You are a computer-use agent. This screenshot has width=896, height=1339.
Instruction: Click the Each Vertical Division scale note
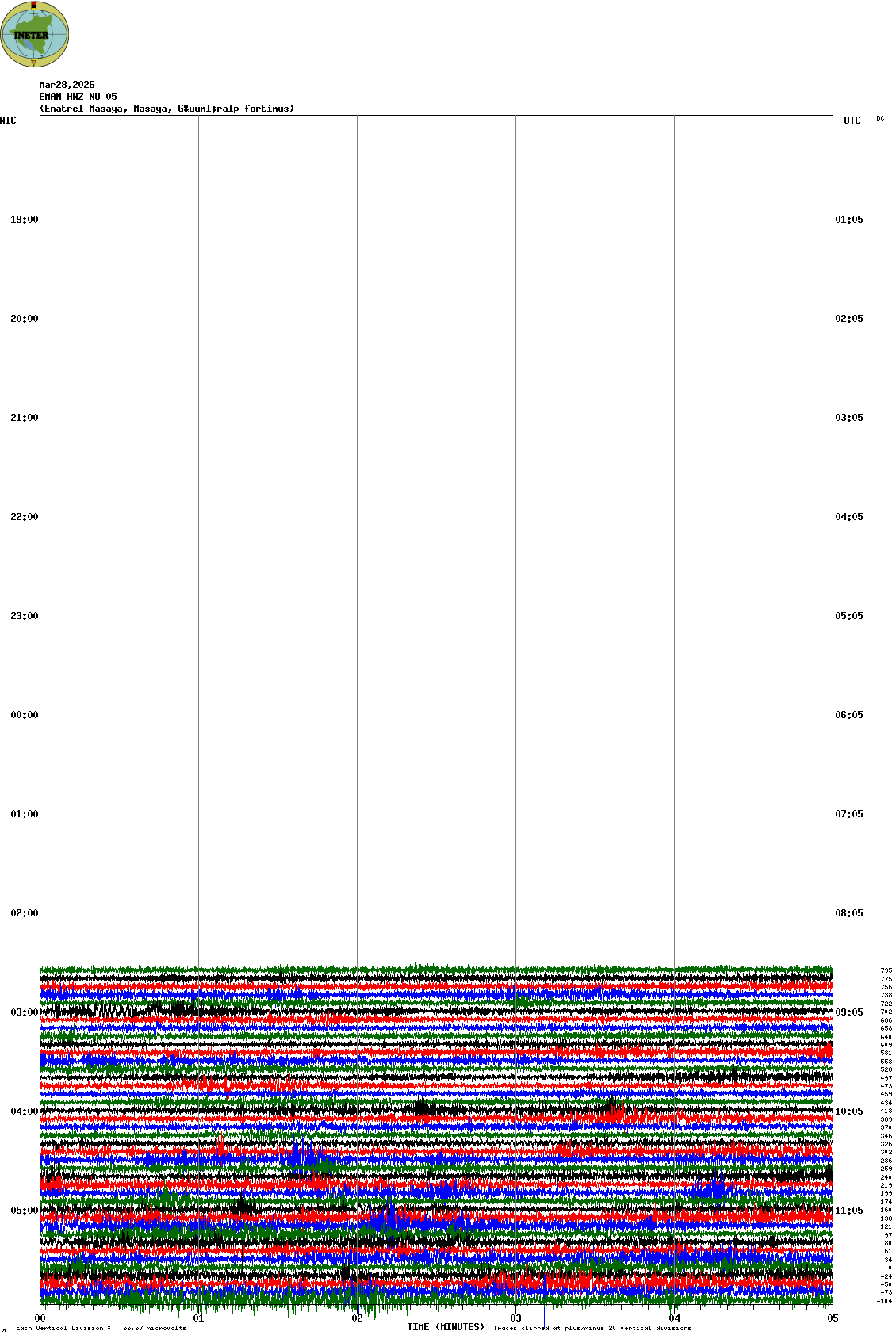[101, 1328]
